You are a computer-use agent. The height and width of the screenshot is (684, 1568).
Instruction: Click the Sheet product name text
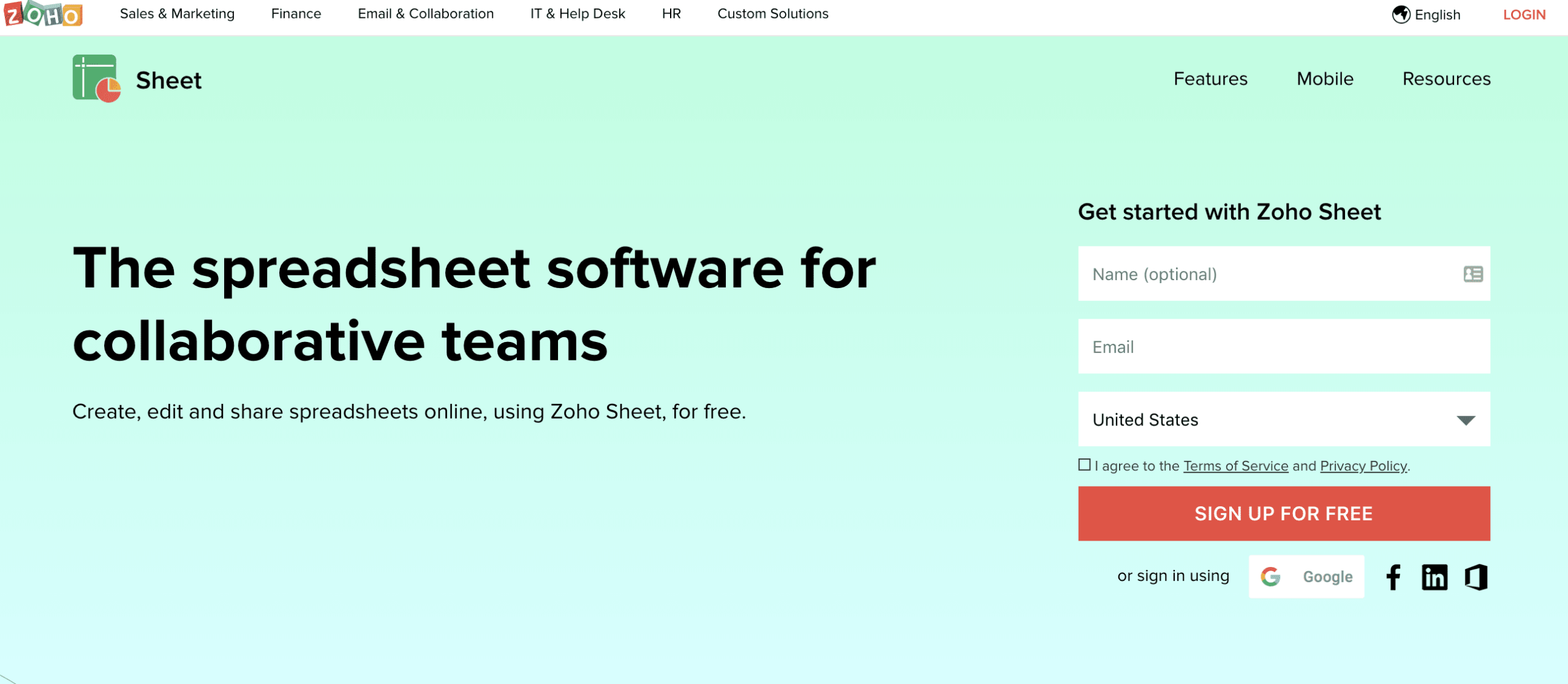[168, 80]
